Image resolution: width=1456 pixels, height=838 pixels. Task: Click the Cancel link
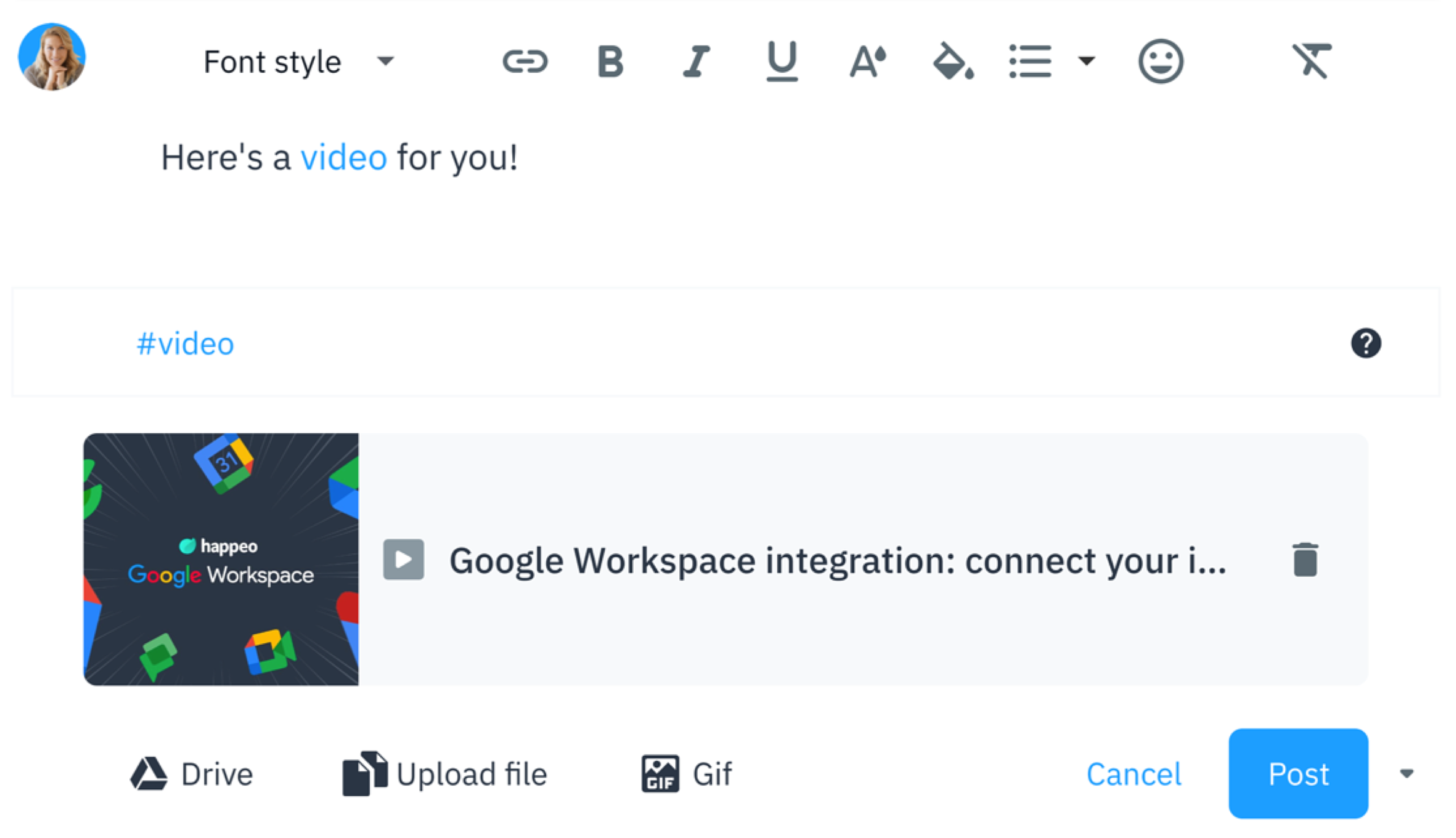(x=1134, y=774)
